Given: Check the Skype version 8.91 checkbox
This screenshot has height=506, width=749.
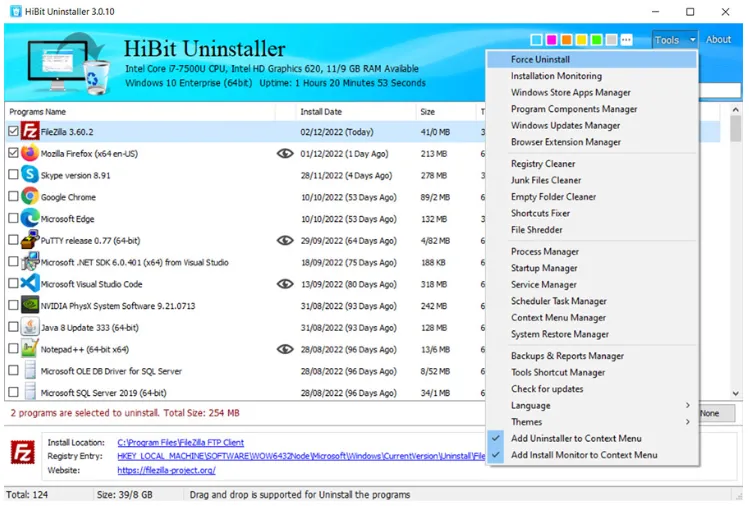Looking at the screenshot, I should click(x=13, y=175).
